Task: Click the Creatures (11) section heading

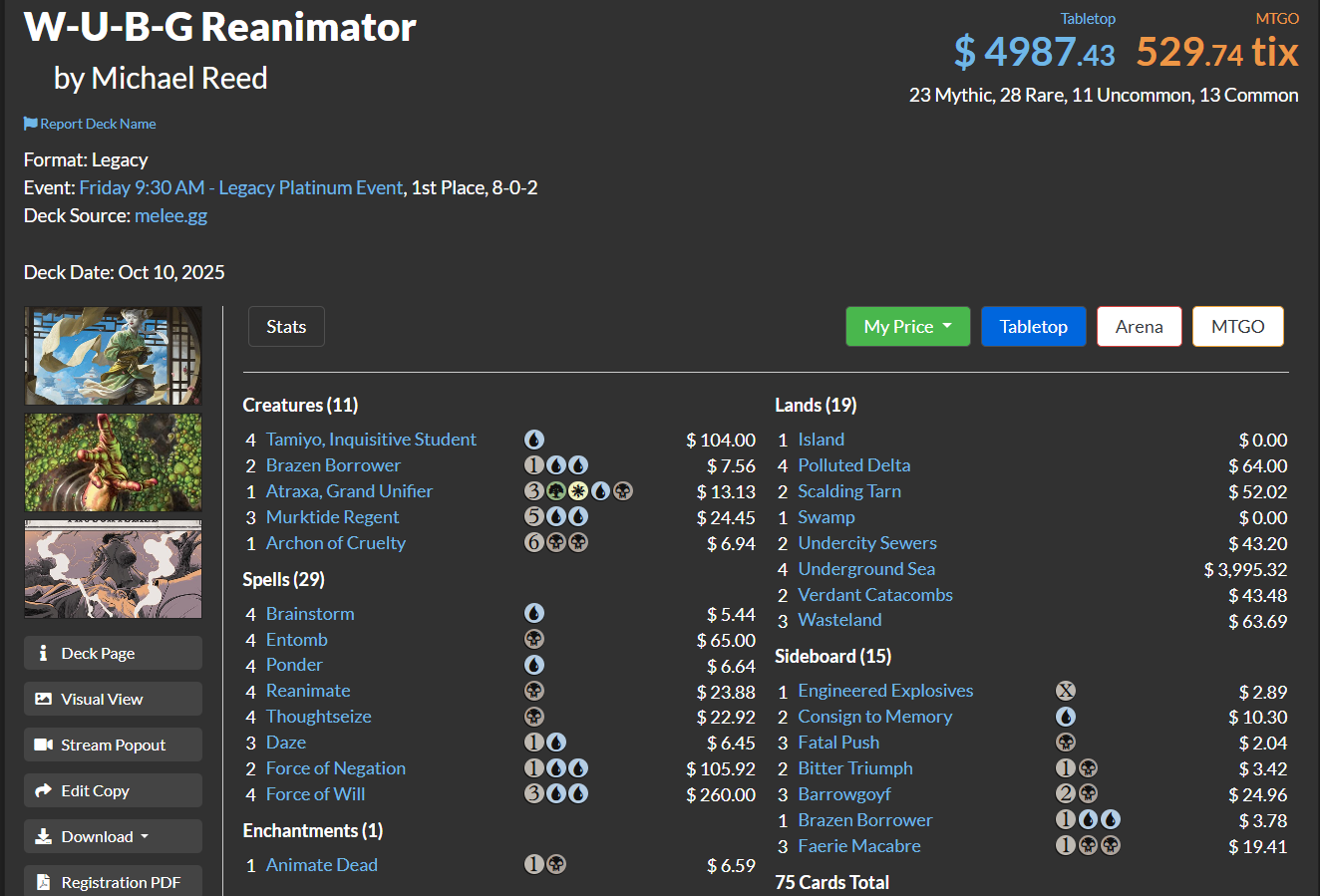Action: 300,405
